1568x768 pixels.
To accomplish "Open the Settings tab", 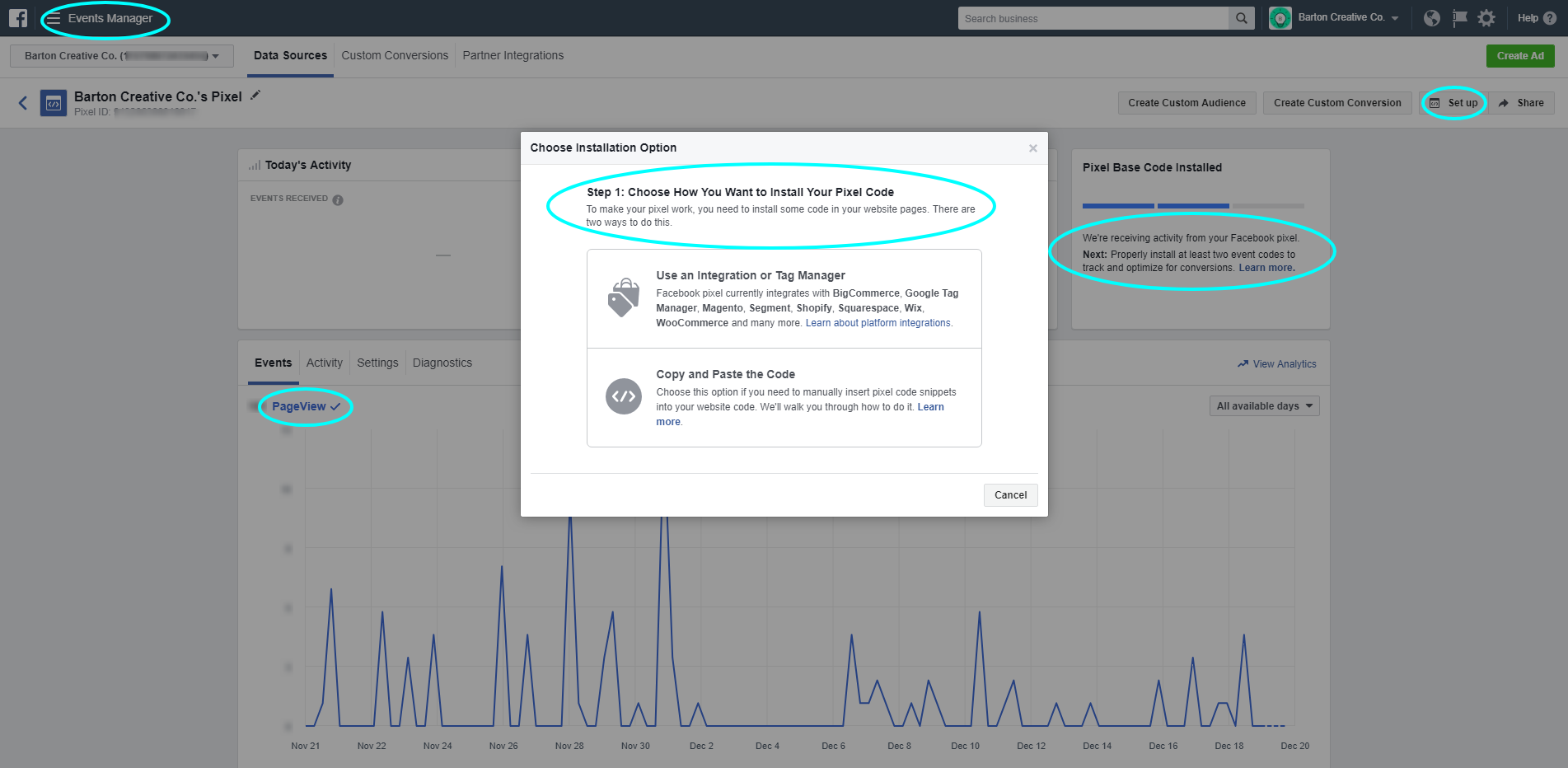I will point(377,363).
